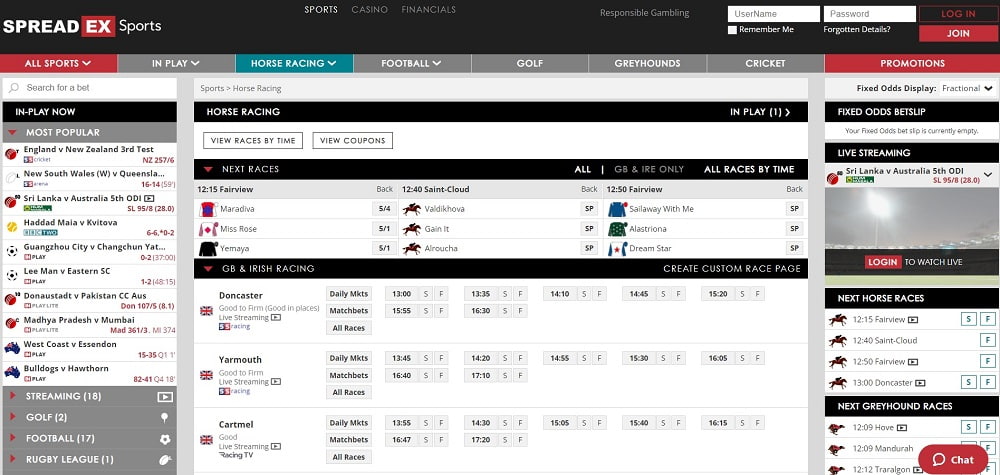Click View Races By Time button
Image resolution: width=1000 pixels, height=475 pixels.
(x=253, y=141)
